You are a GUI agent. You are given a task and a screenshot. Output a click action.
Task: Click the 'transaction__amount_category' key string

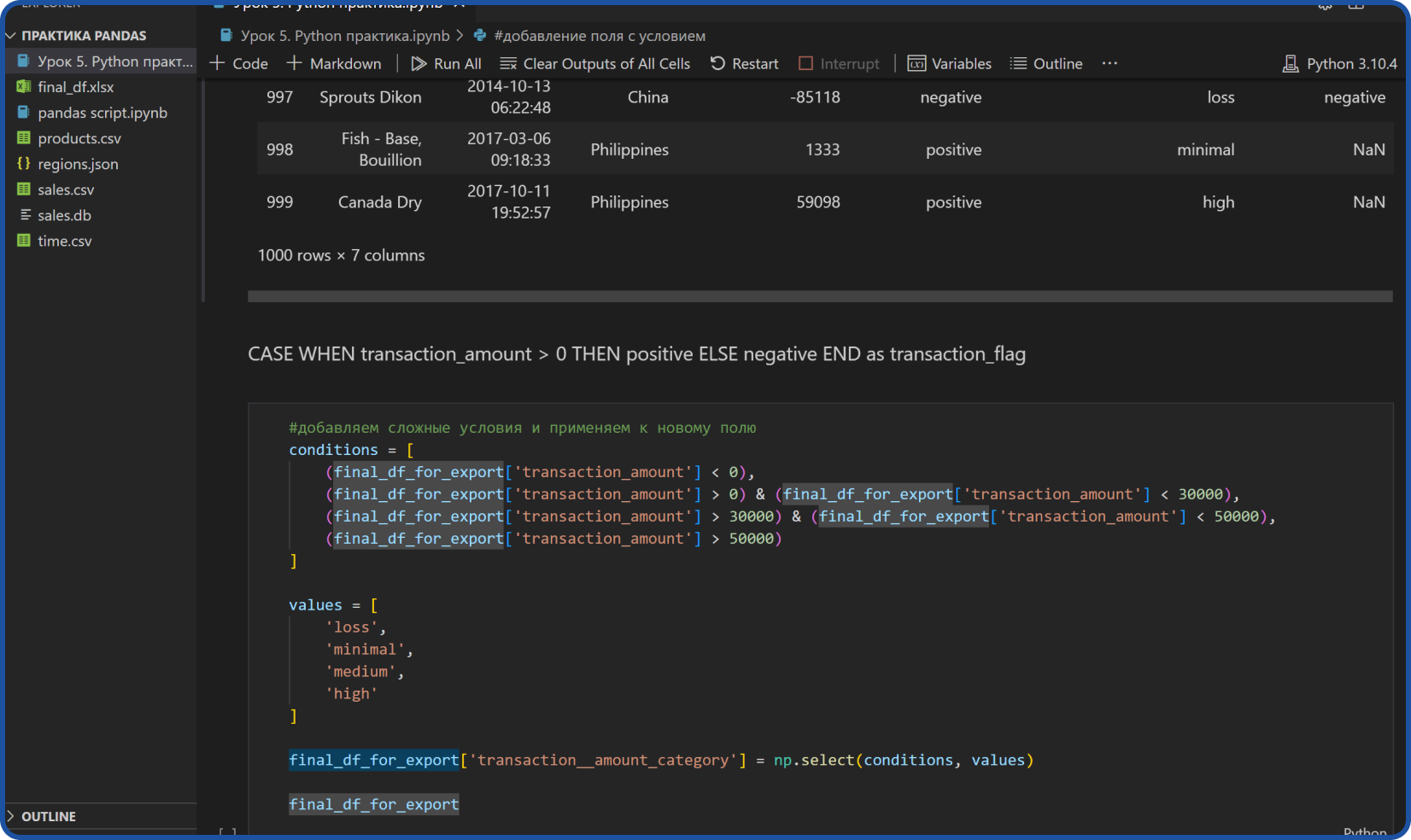coord(603,761)
